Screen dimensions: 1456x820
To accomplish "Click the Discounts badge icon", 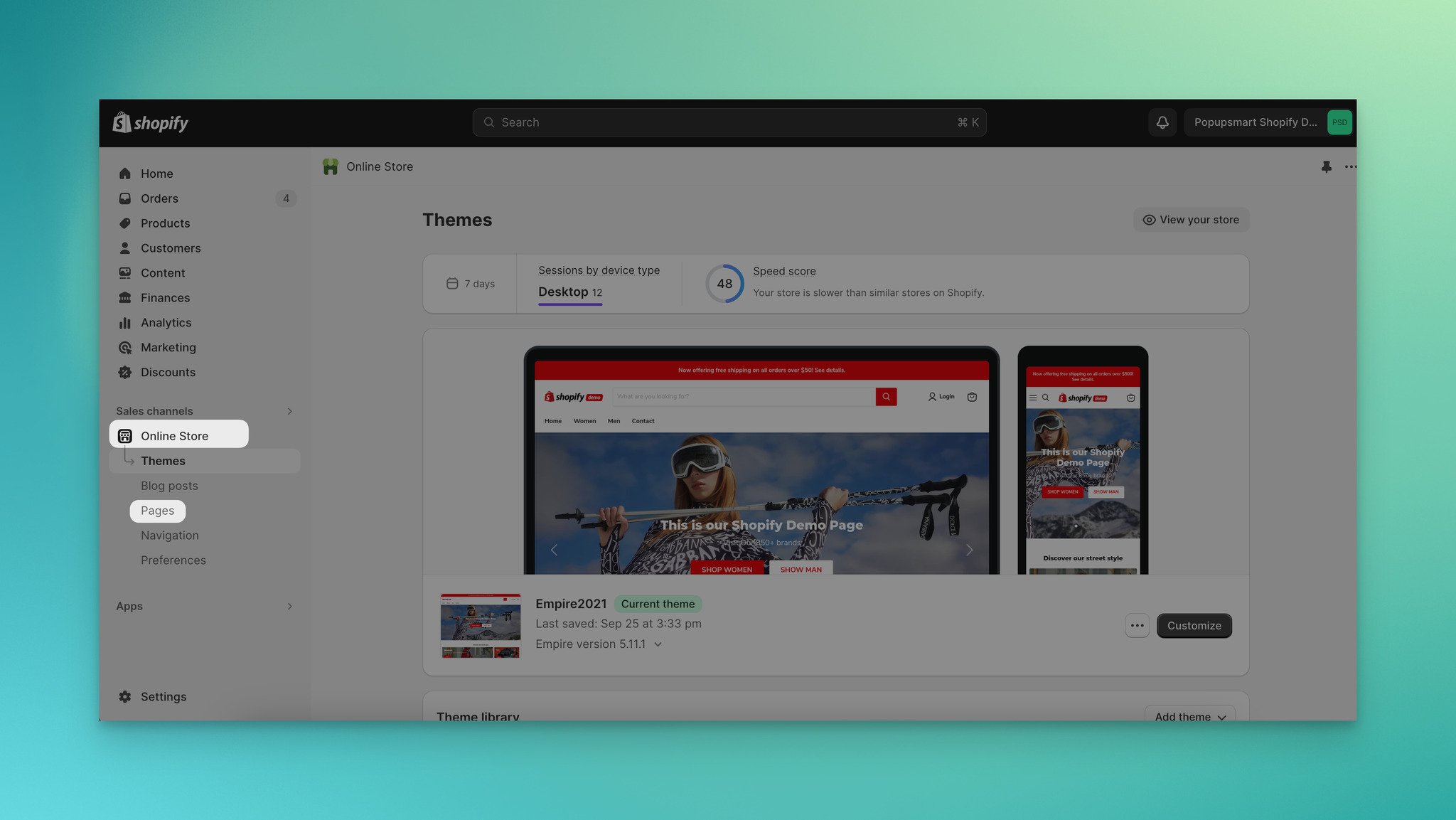I will click(x=125, y=373).
